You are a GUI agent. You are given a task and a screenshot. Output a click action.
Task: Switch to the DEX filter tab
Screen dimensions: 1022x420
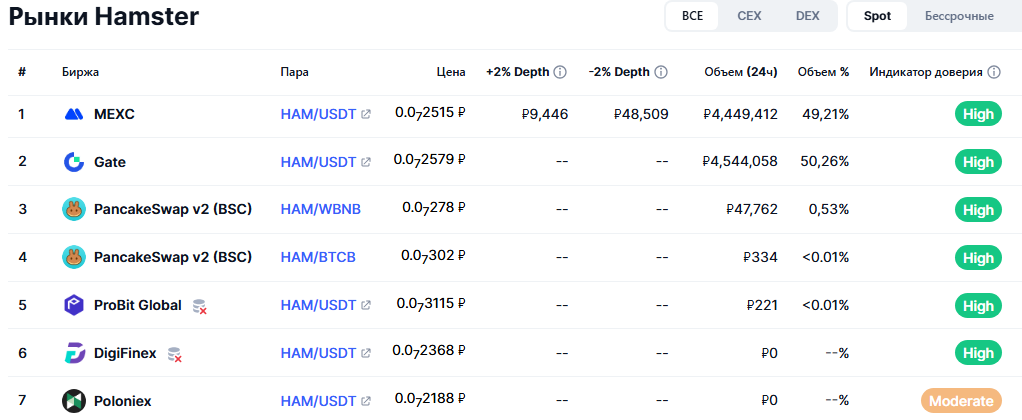tap(808, 16)
